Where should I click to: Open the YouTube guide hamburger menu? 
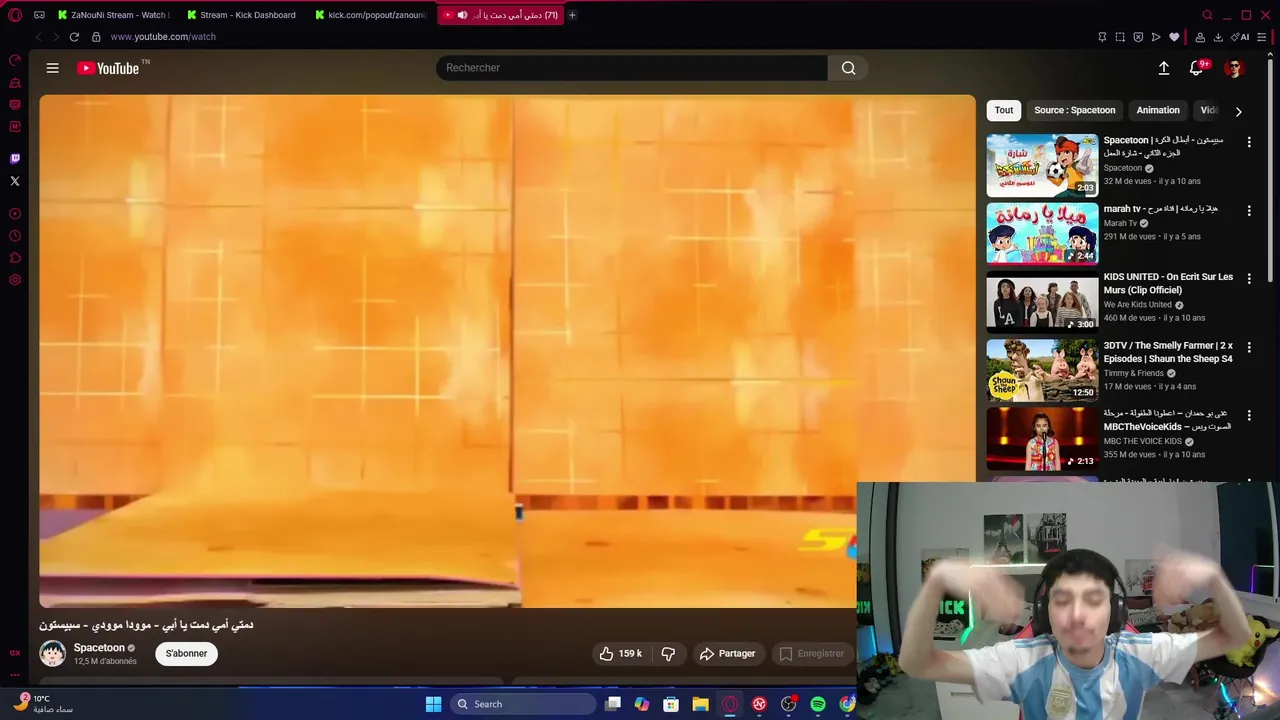click(52, 68)
